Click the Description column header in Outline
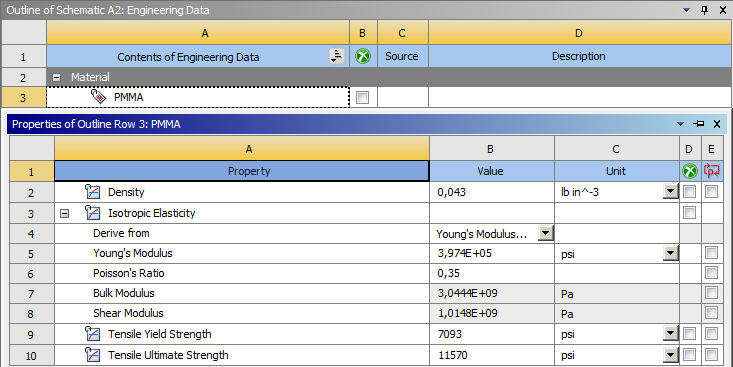The height and width of the screenshot is (367, 733). click(579, 56)
